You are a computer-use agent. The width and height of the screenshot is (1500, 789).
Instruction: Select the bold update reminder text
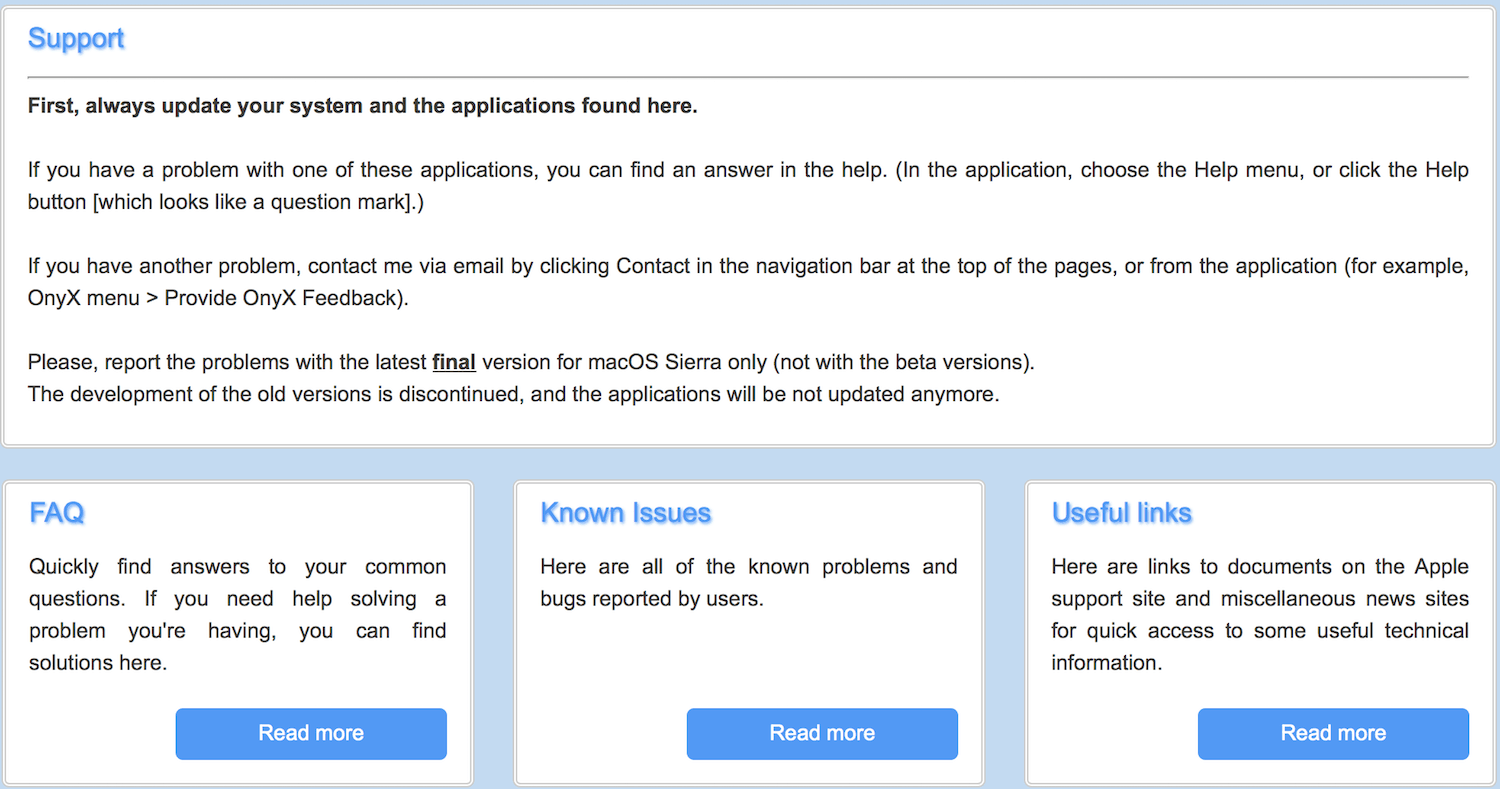[362, 105]
